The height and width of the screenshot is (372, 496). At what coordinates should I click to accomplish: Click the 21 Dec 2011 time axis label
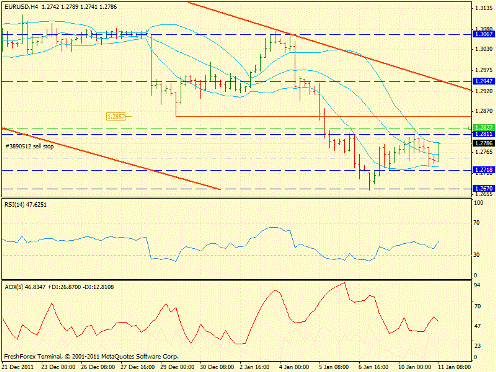click(18, 367)
